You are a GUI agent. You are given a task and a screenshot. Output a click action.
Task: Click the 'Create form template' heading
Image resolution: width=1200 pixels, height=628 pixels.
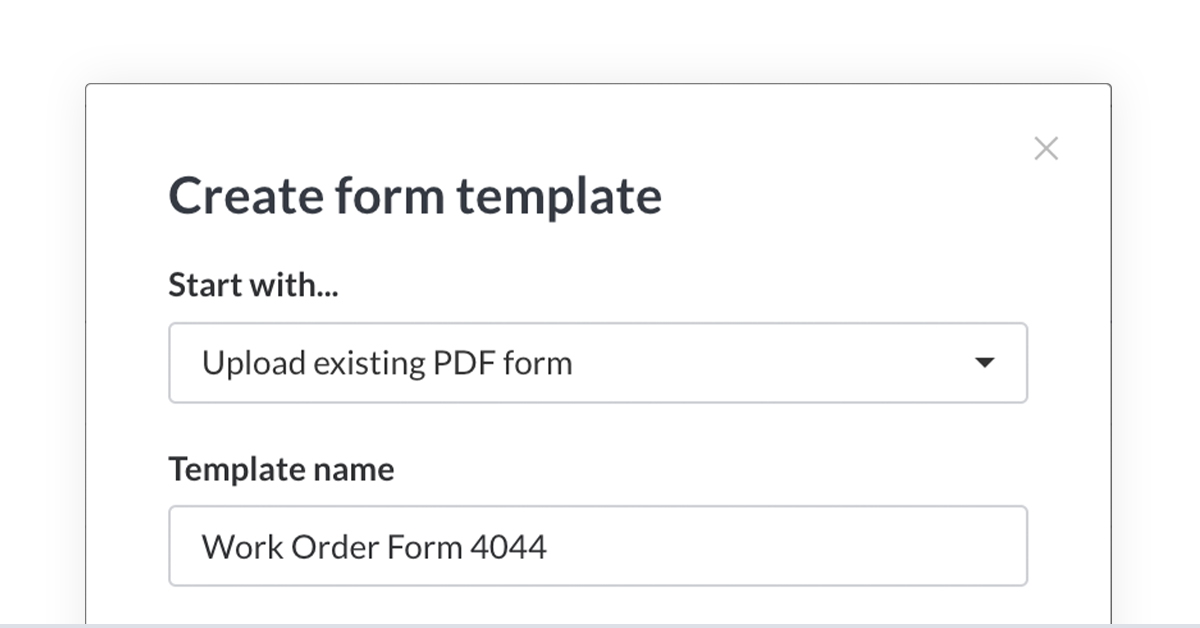pos(414,195)
